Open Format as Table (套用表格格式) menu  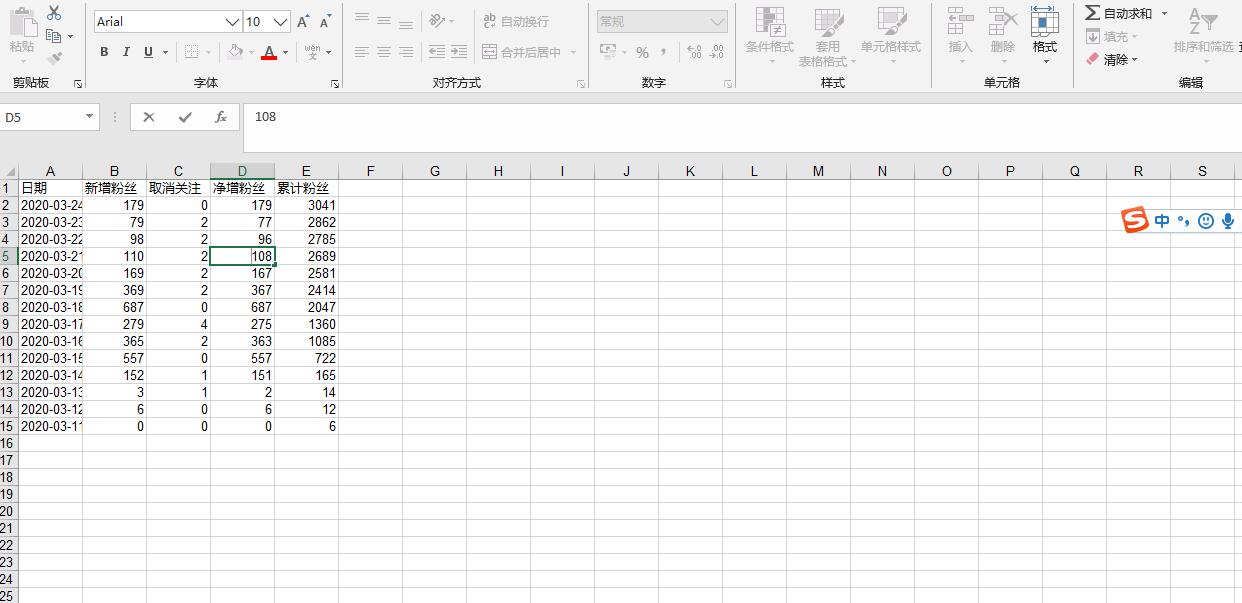(x=828, y=36)
